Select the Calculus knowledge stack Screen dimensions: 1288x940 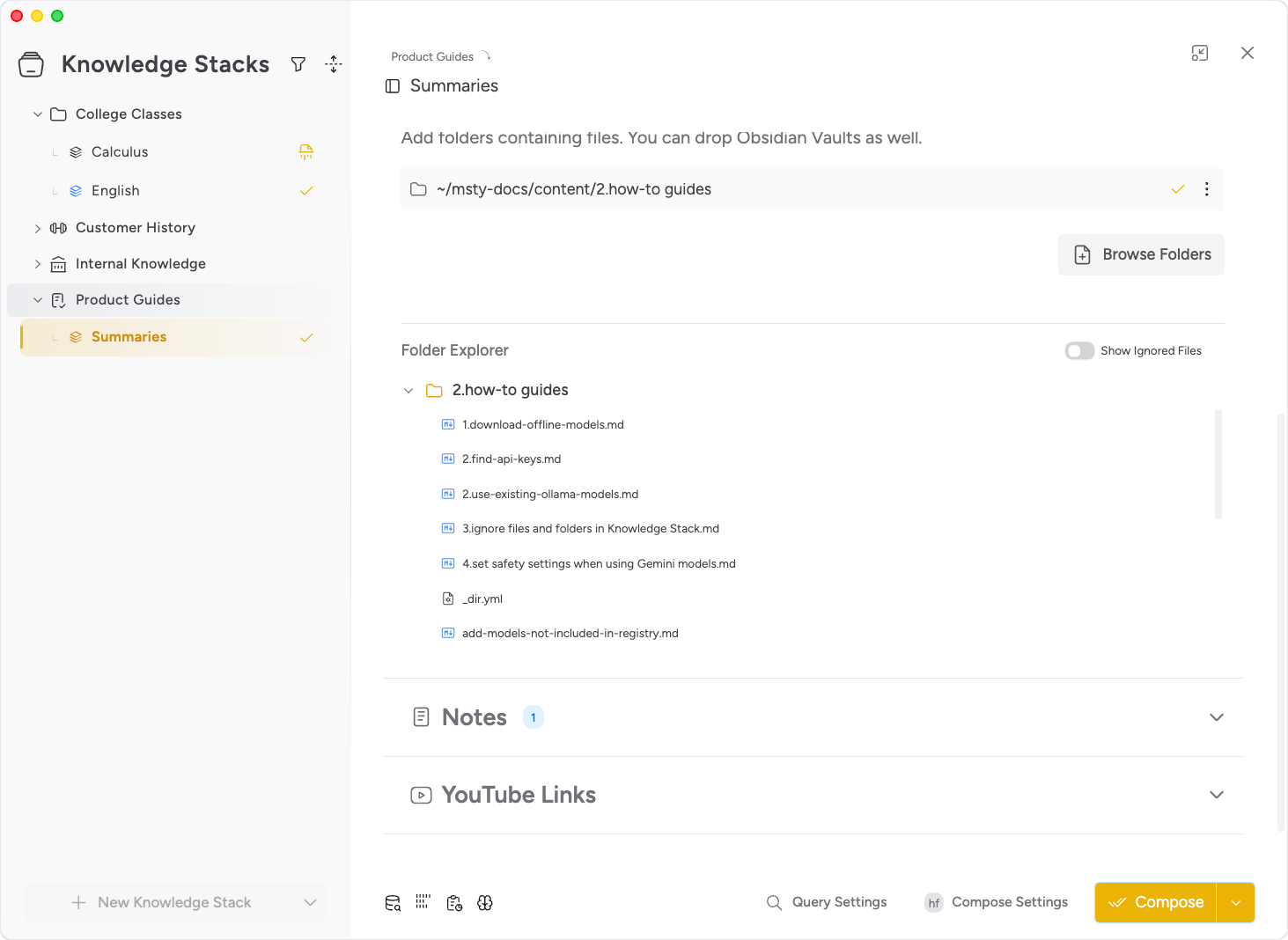[x=120, y=152]
